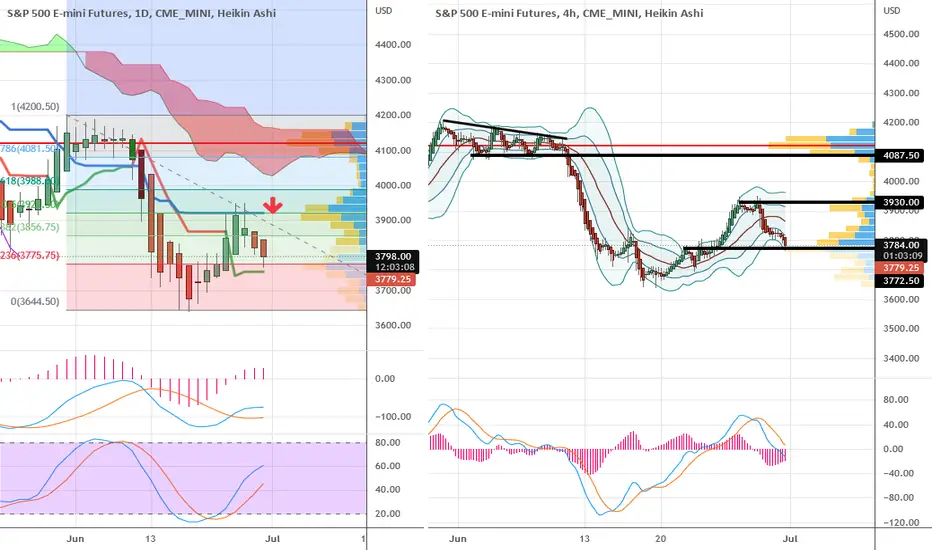Screen dimensions: 932x550
Task: Select the 4h chart title 'S&P 500 E-mini Futures, 4h'
Action: tap(506, 12)
